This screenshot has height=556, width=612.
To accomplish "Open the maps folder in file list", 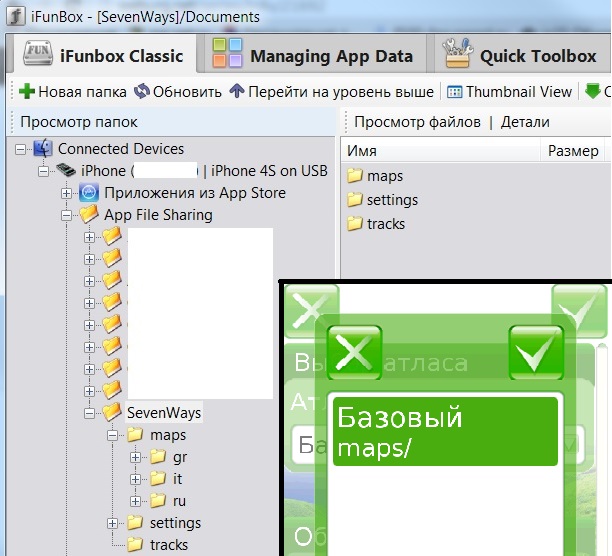I will [x=384, y=176].
